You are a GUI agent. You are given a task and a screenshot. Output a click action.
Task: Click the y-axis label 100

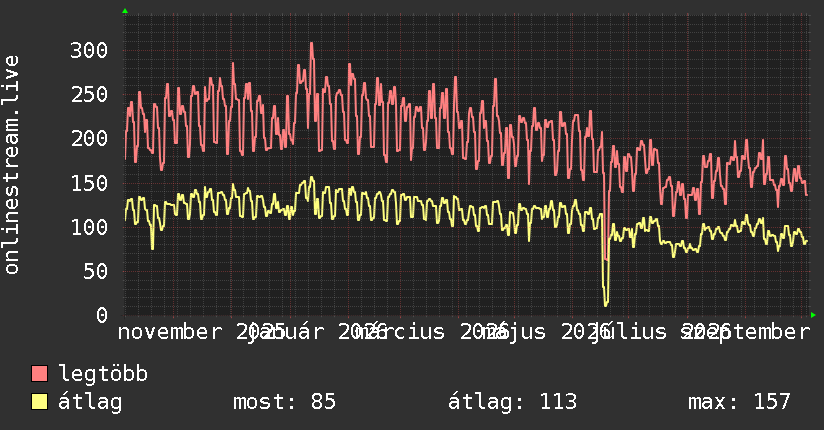[89, 227]
